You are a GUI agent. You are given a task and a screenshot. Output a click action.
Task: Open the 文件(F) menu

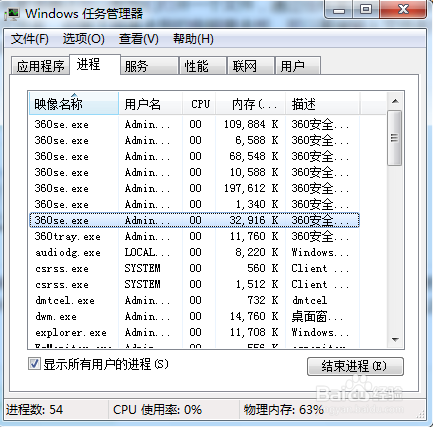[x=30, y=39]
